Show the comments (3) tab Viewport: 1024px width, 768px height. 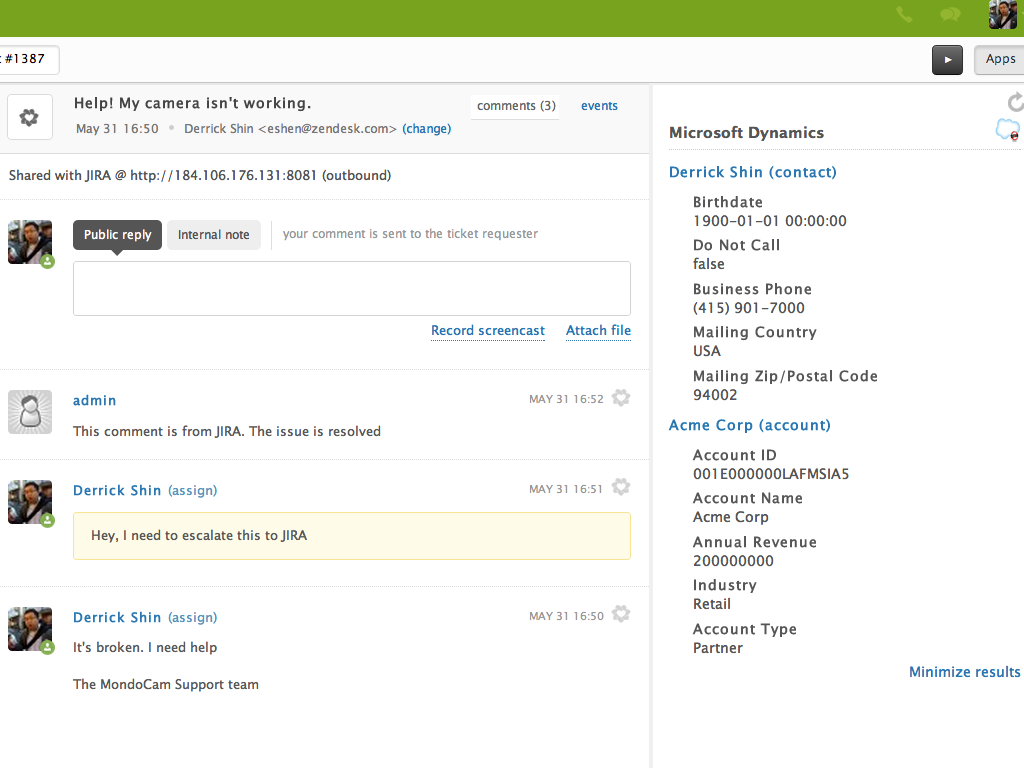(516, 106)
